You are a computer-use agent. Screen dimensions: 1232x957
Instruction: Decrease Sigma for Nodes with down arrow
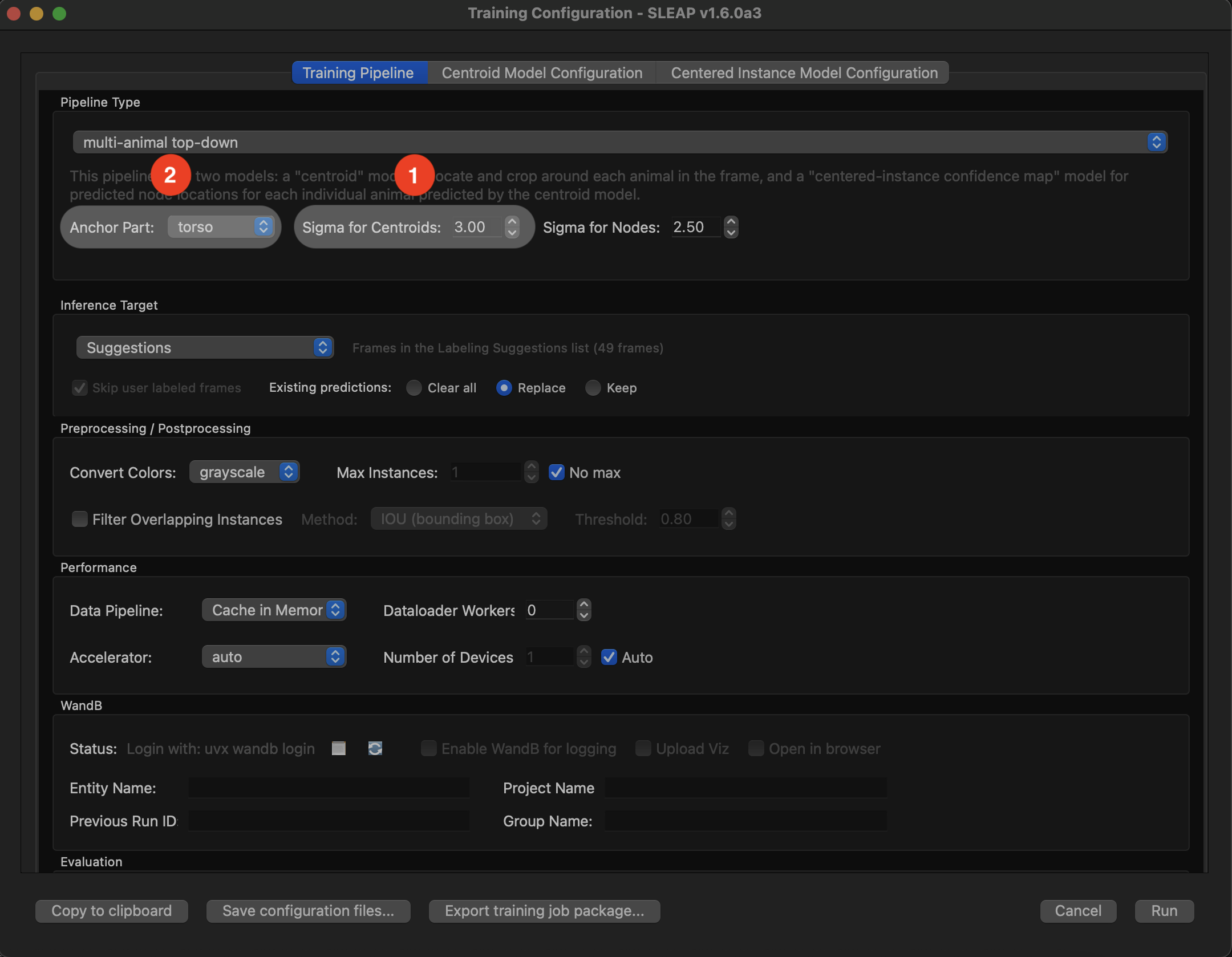(x=731, y=233)
